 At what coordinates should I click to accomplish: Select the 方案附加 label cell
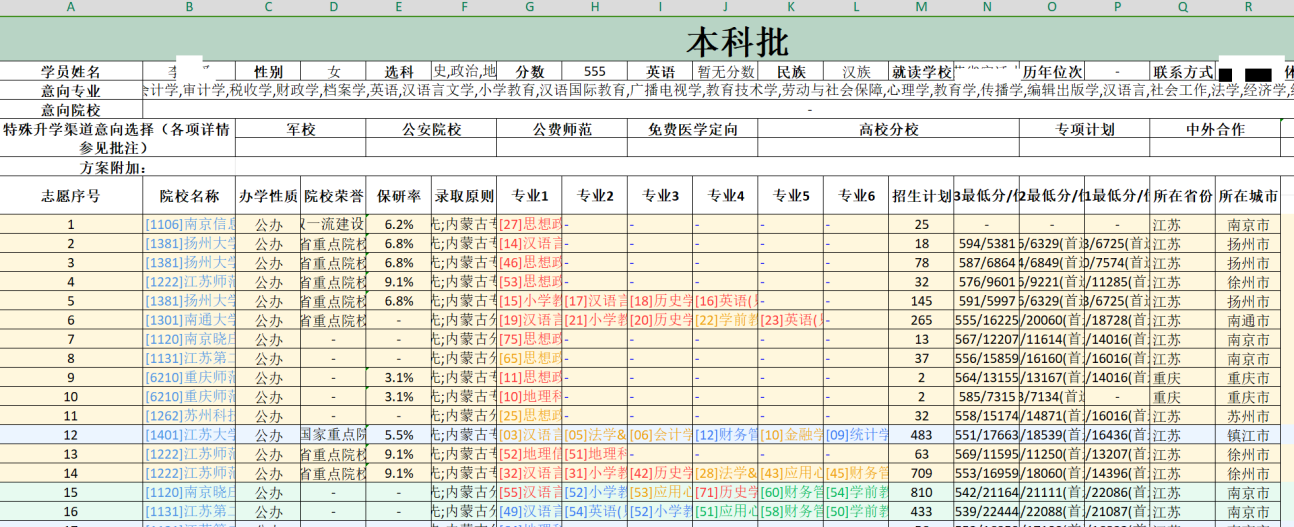[113, 167]
